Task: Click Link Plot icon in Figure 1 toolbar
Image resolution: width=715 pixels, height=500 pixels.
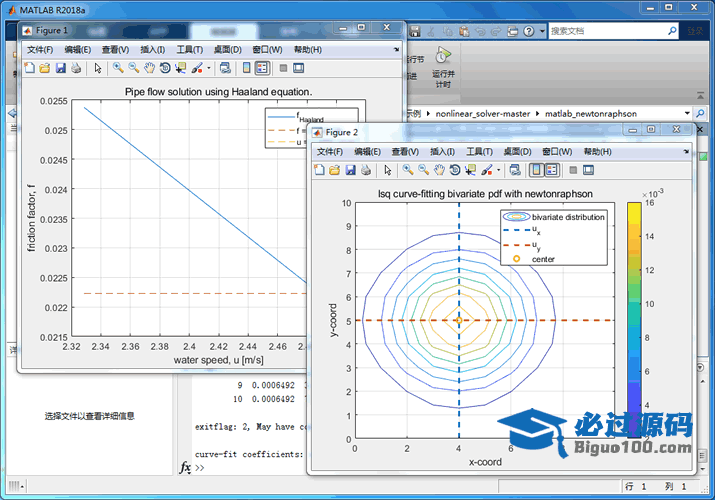Action: click(x=225, y=68)
